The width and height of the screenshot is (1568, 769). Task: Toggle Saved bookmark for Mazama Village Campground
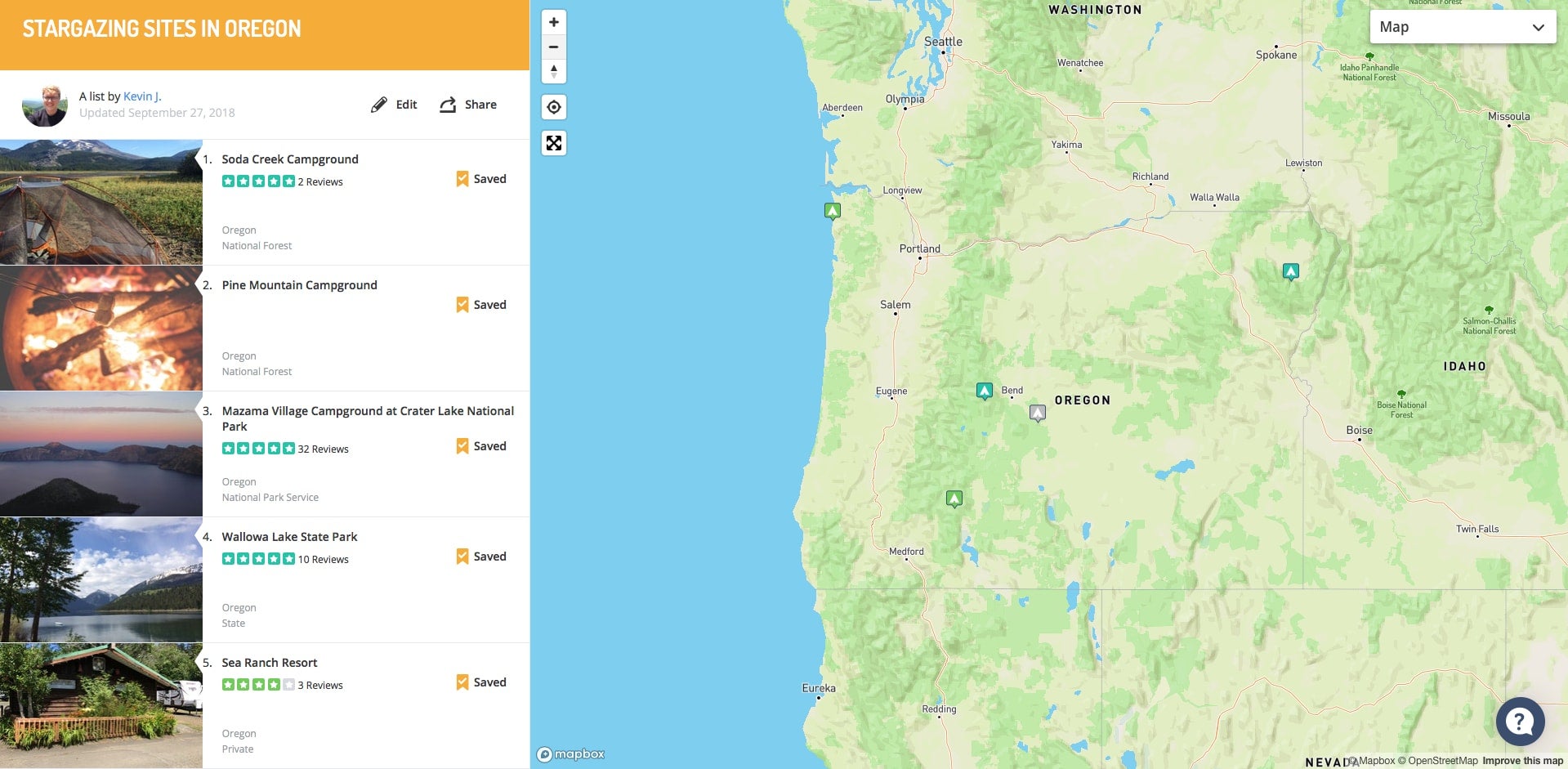click(x=481, y=446)
